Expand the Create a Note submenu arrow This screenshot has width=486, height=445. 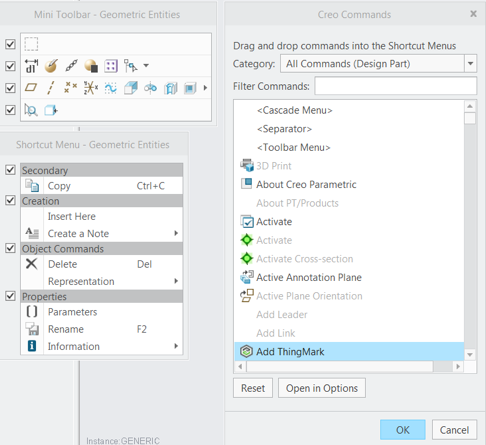[176, 233]
